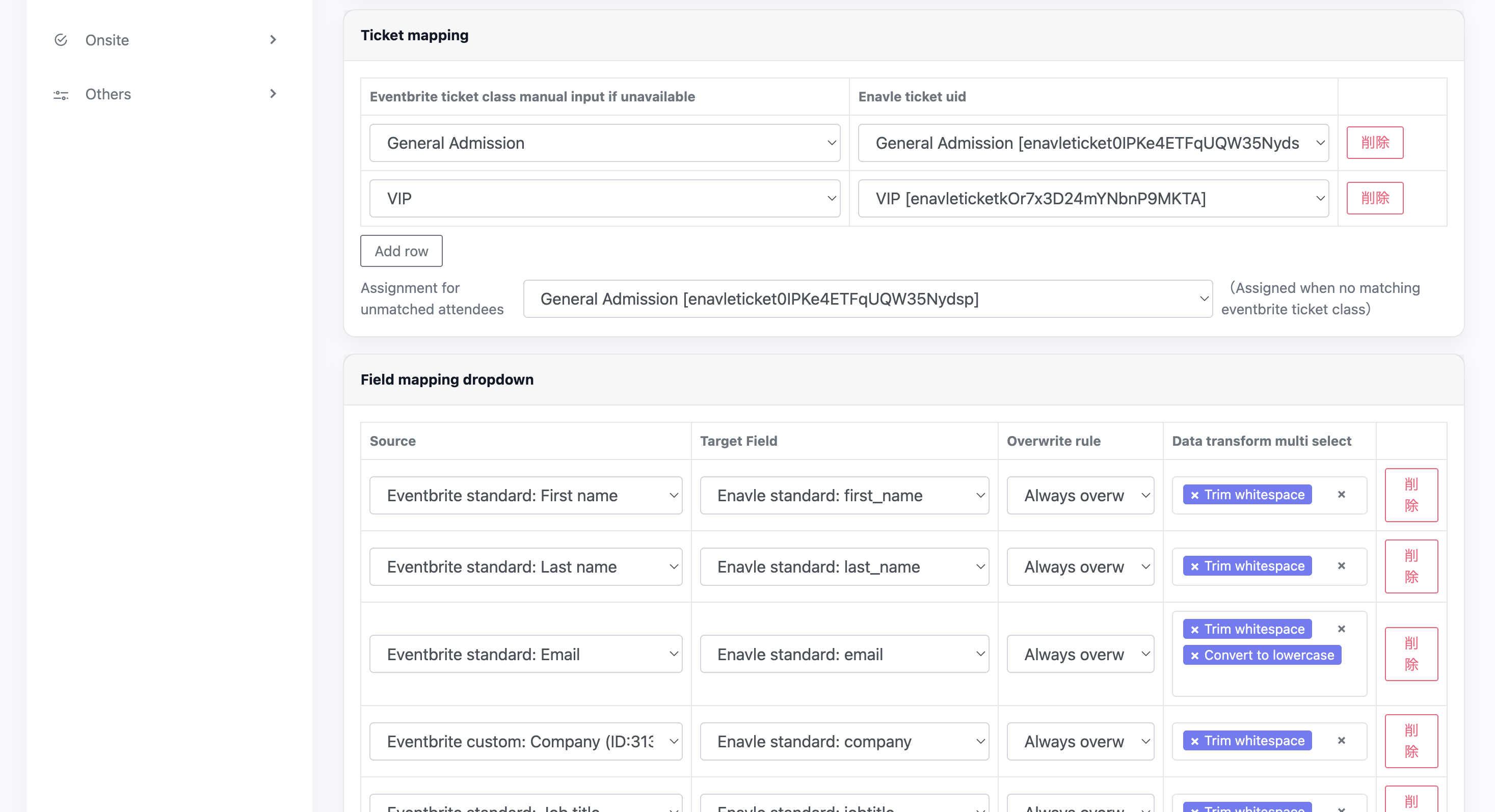Expand the Others sidebar menu chevron
This screenshot has height=812, width=1495.
273,94
